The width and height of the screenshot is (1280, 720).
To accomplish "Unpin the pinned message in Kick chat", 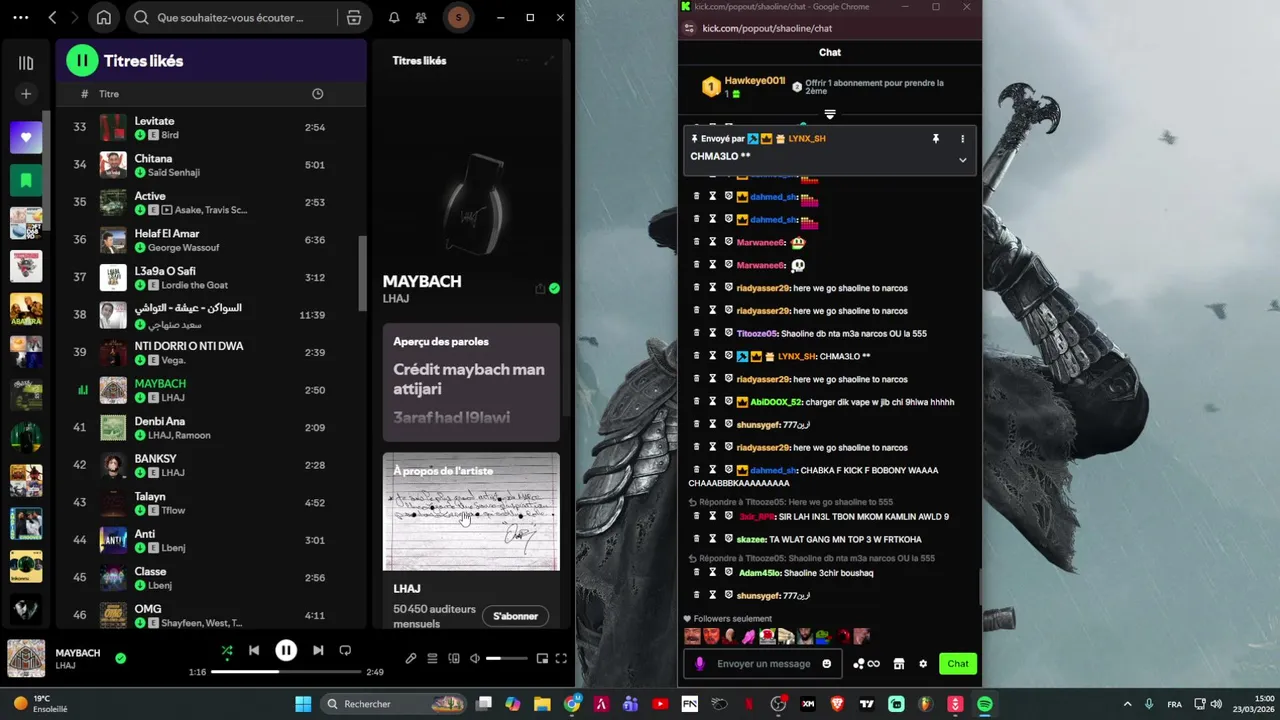I will coord(936,139).
